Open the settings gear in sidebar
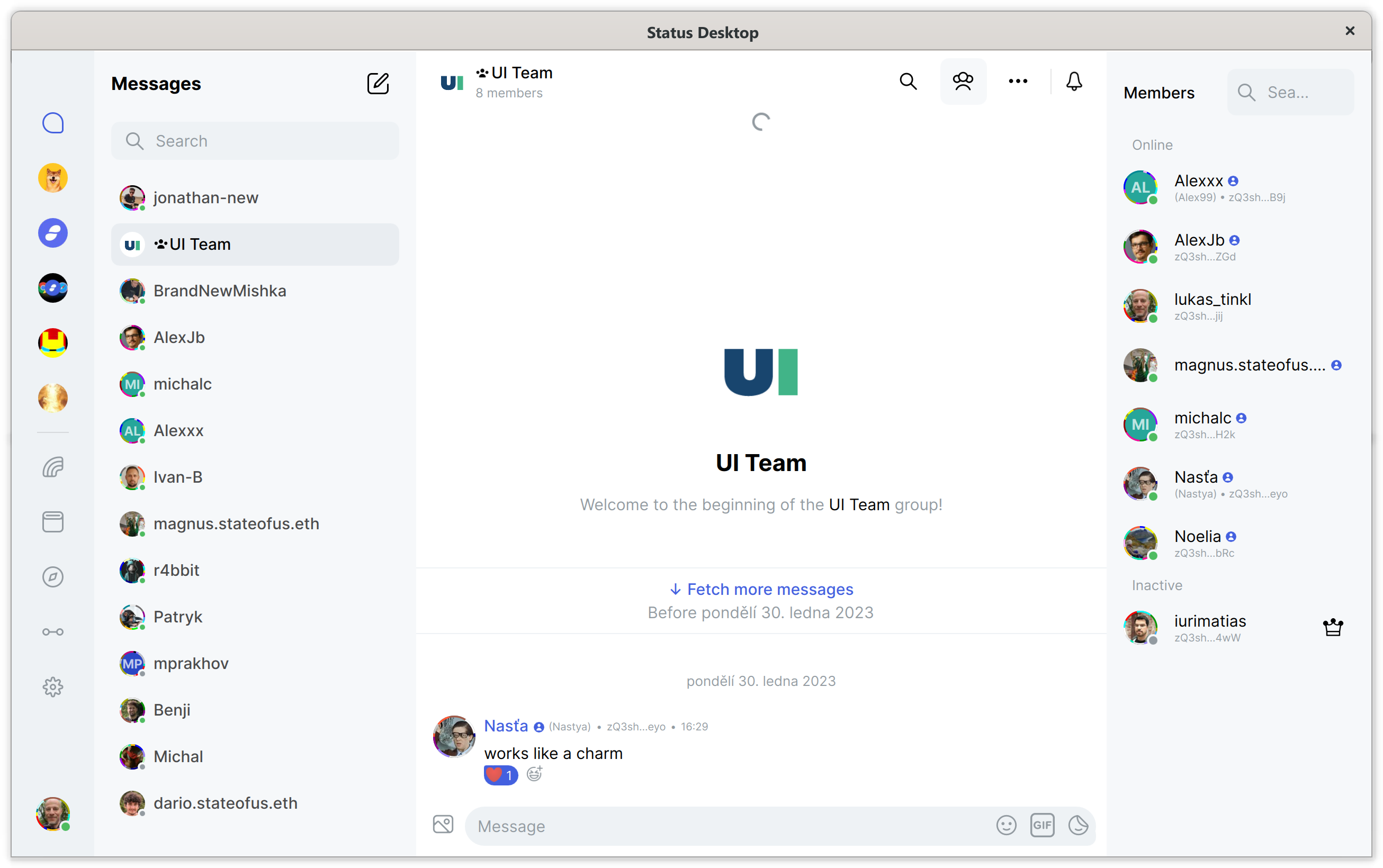Viewport: 1383px width, 868px height. 53,686
